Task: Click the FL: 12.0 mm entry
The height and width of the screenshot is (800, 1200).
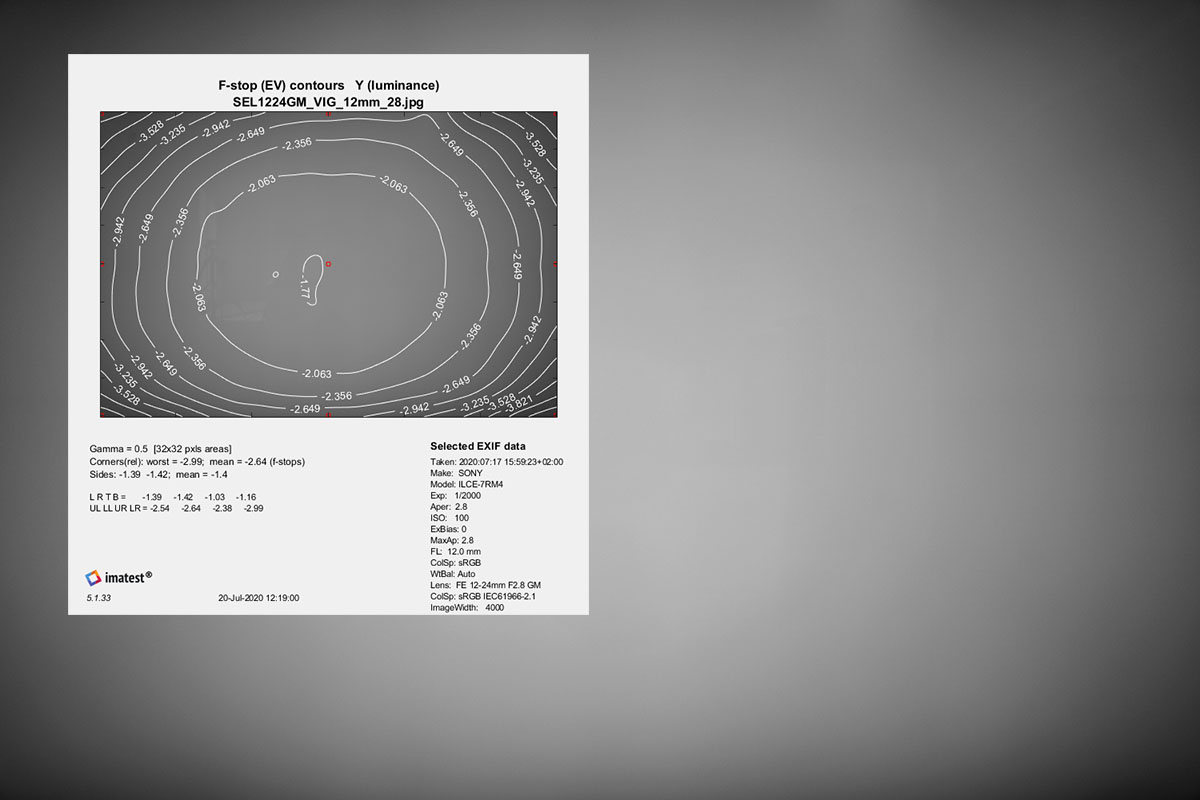Action: coord(455,551)
